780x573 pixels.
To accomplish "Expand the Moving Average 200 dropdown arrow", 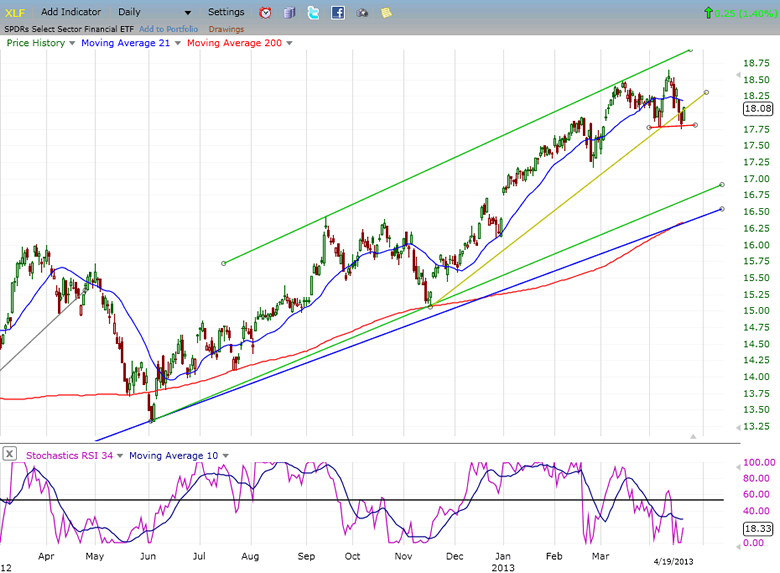I will 289,43.
